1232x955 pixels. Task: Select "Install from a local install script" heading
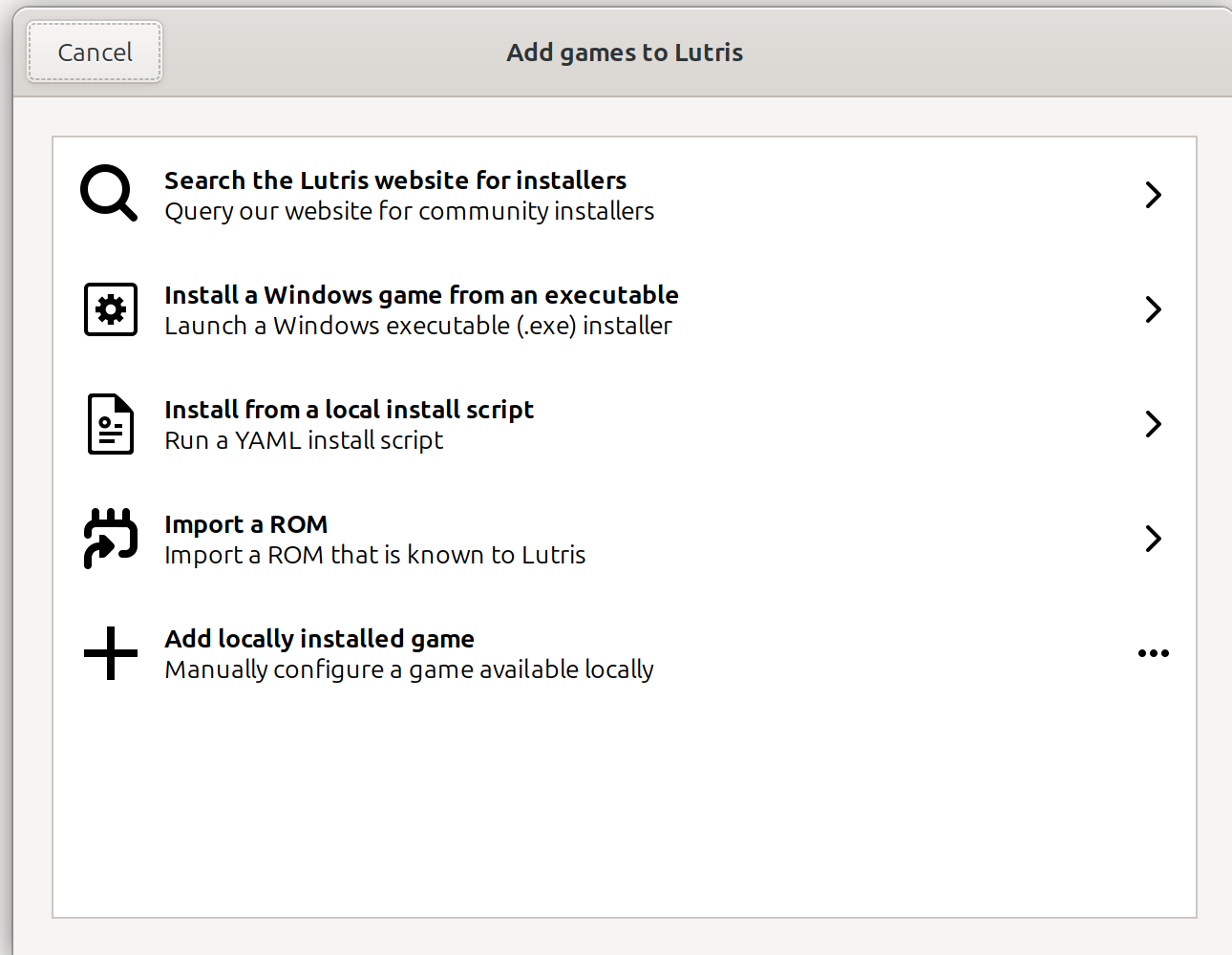pyautogui.click(x=349, y=410)
